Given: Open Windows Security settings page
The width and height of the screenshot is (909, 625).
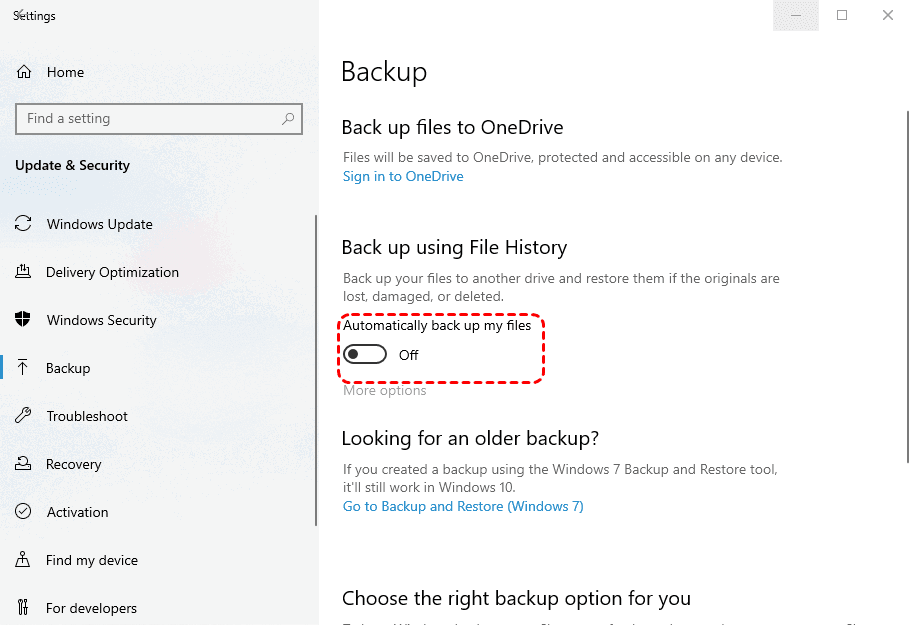Looking at the screenshot, I should pos(101,320).
